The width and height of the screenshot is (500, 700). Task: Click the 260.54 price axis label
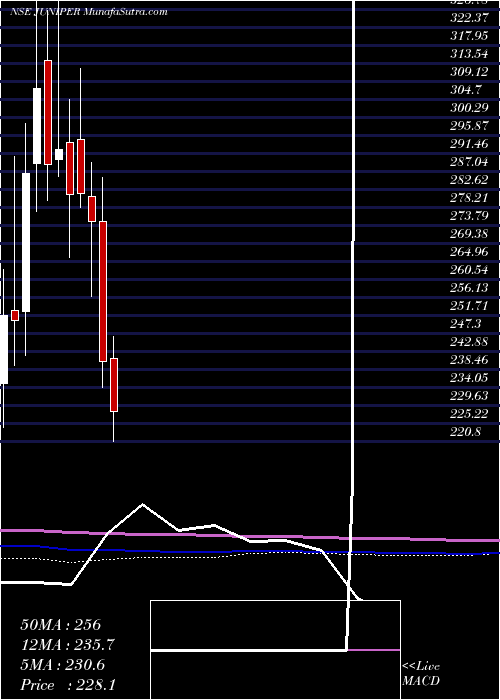click(469, 270)
